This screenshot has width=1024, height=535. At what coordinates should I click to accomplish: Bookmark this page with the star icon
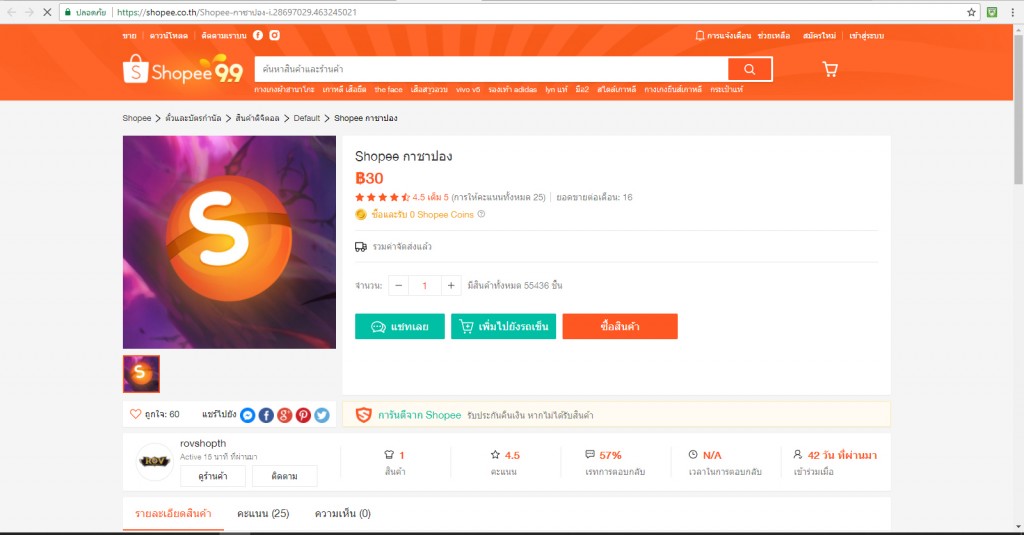pos(971,12)
